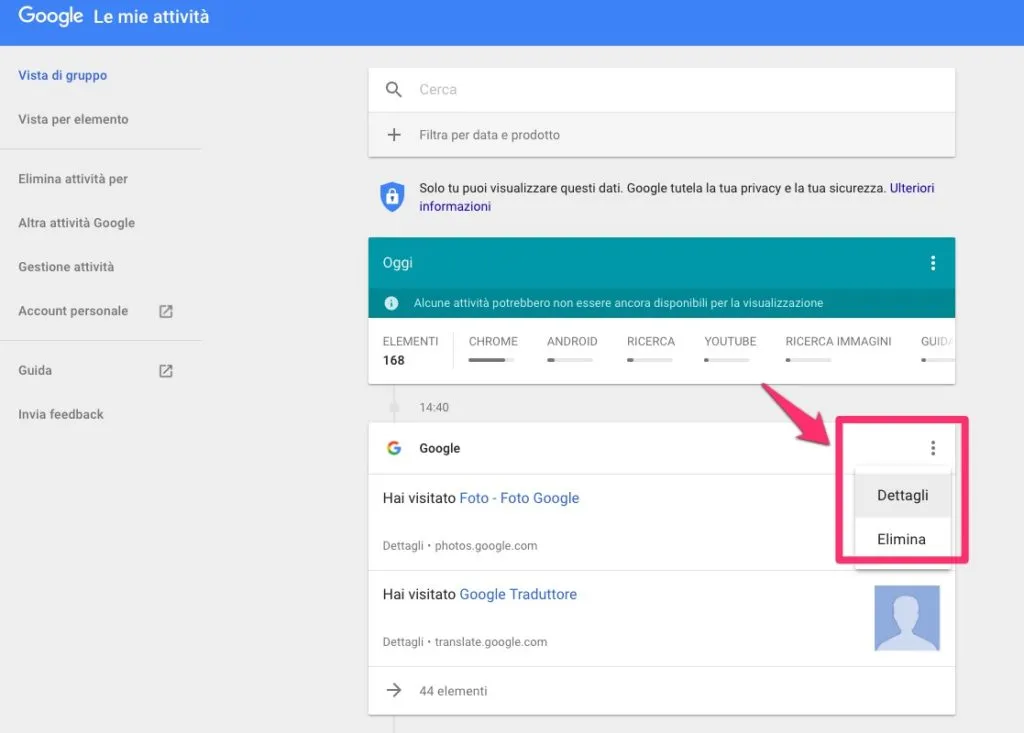Open the three-dot menu on the Google activity item
This screenshot has height=733, width=1024.
pyautogui.click(x=933, y=447)
